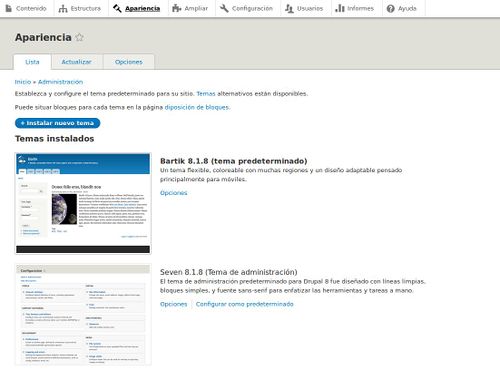Star the Apariencia page as shortcut
Viewport: 500px width, 370px height.
pos(79,37)
